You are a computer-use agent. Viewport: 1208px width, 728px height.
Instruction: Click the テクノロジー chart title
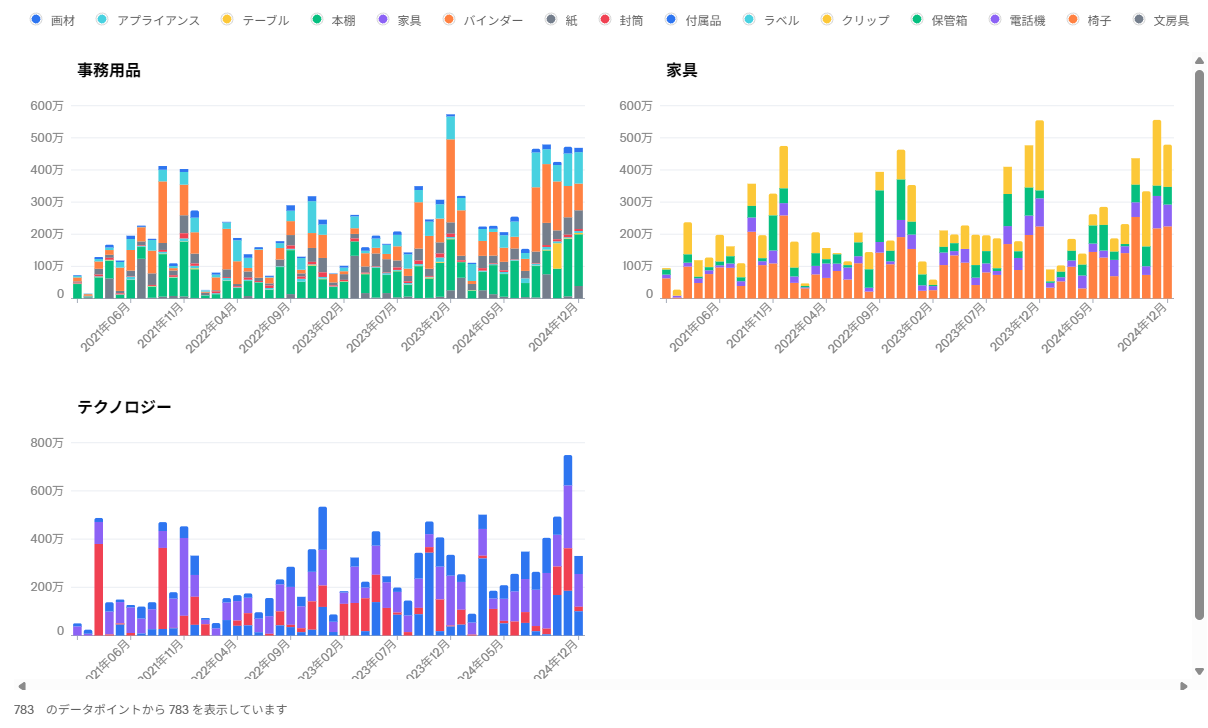coord(124,407)
